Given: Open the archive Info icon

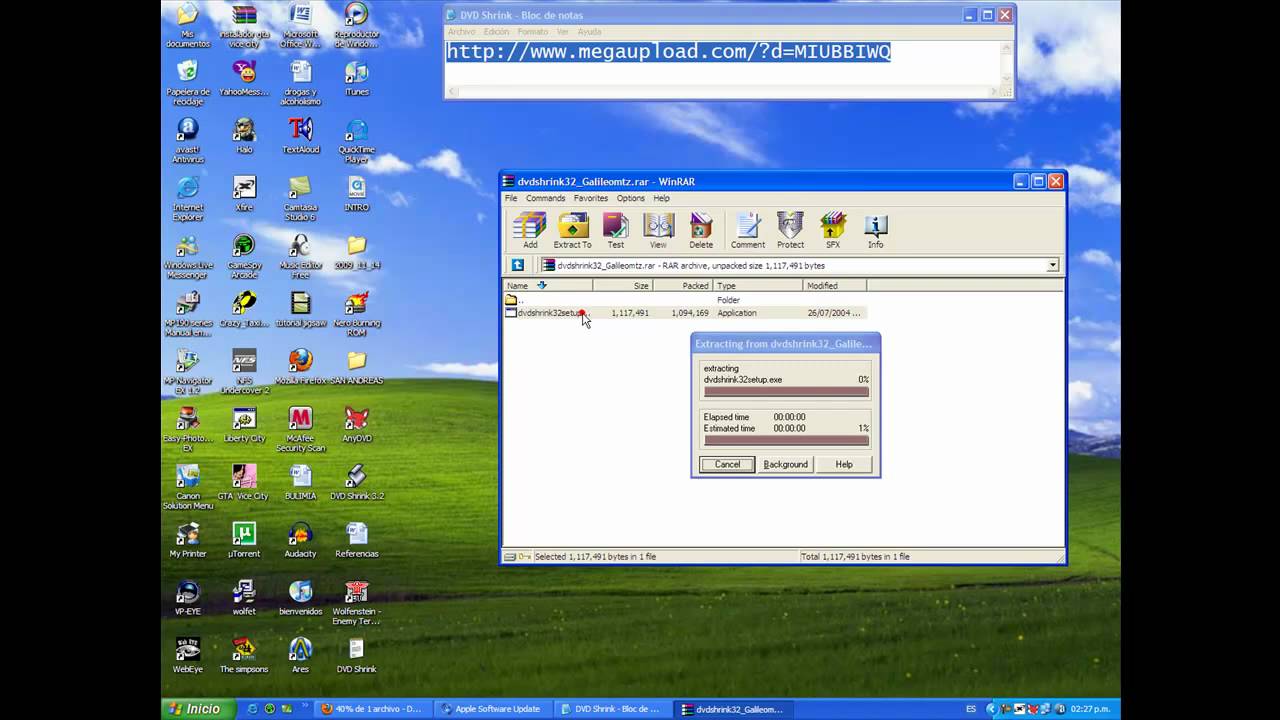Looking at the screenshot, I should coord(875,230).
